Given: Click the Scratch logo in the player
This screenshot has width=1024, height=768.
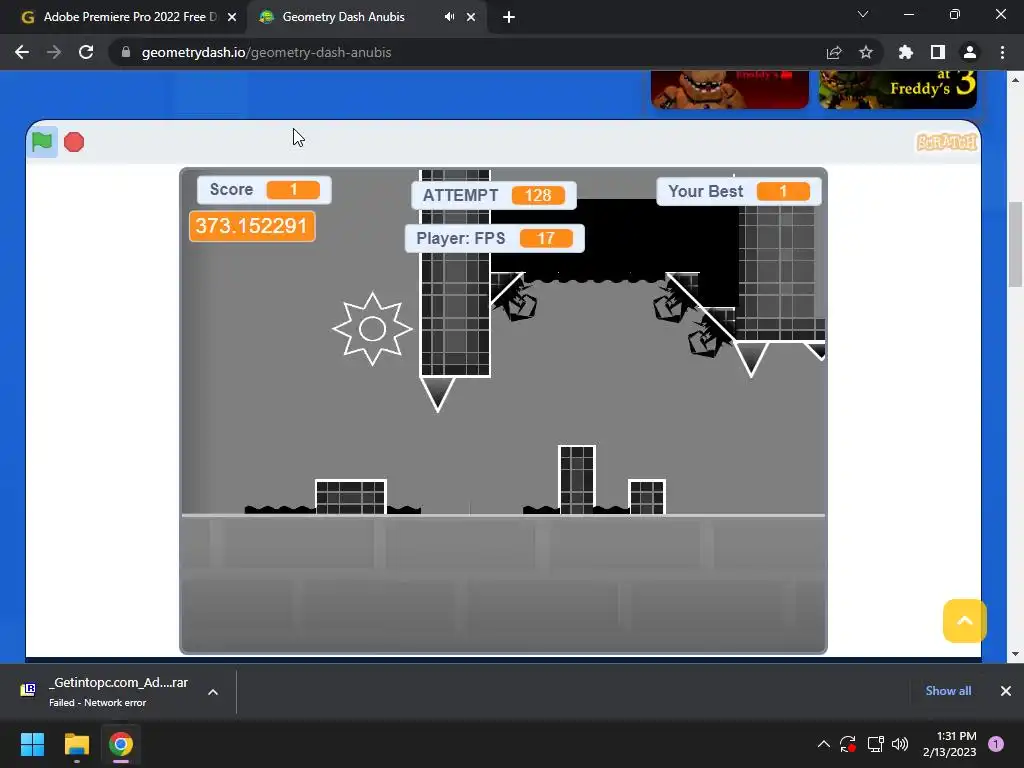Looking at the screenshot, I should pos(946,142).
